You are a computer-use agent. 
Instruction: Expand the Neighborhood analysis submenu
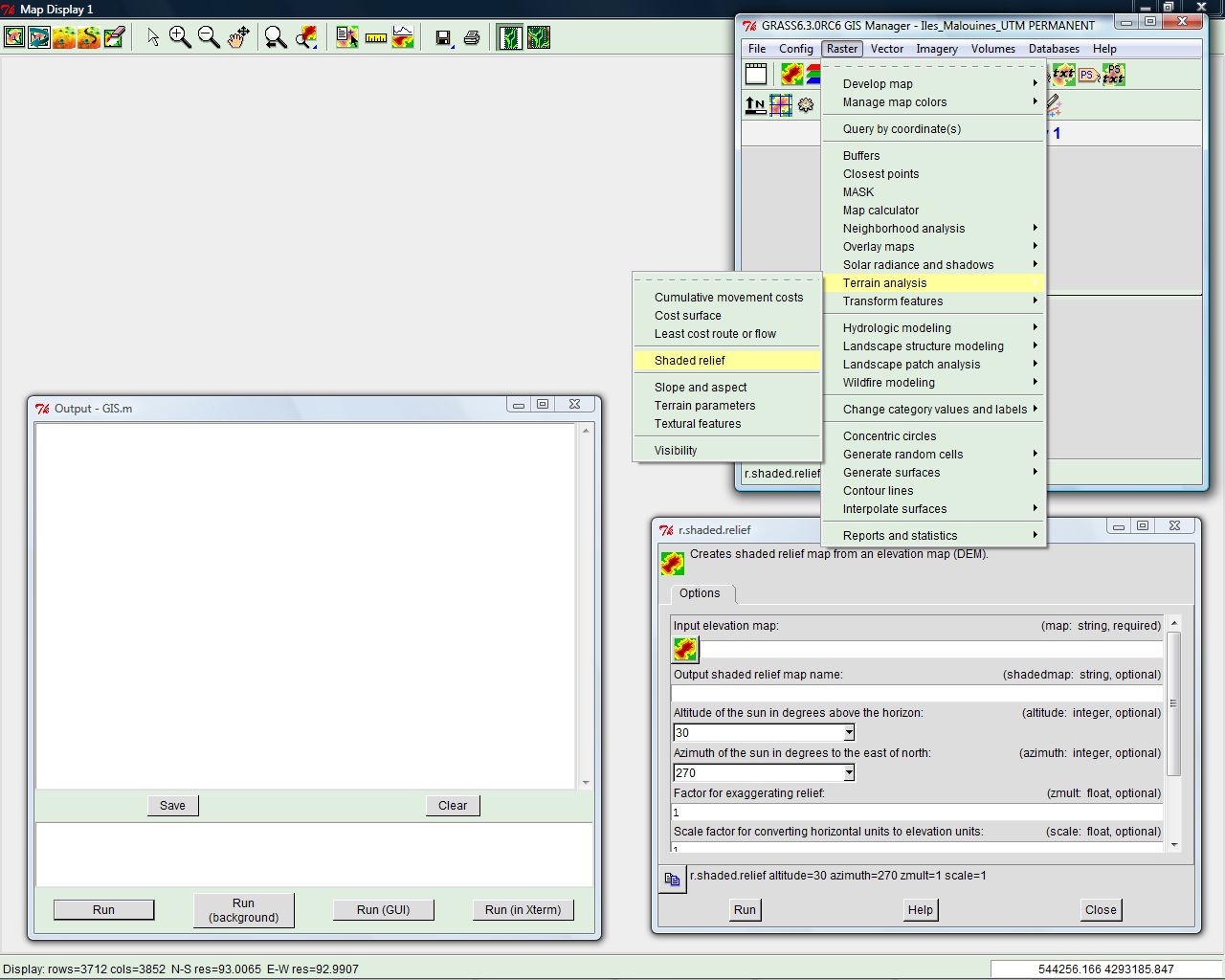click(933, 229)
